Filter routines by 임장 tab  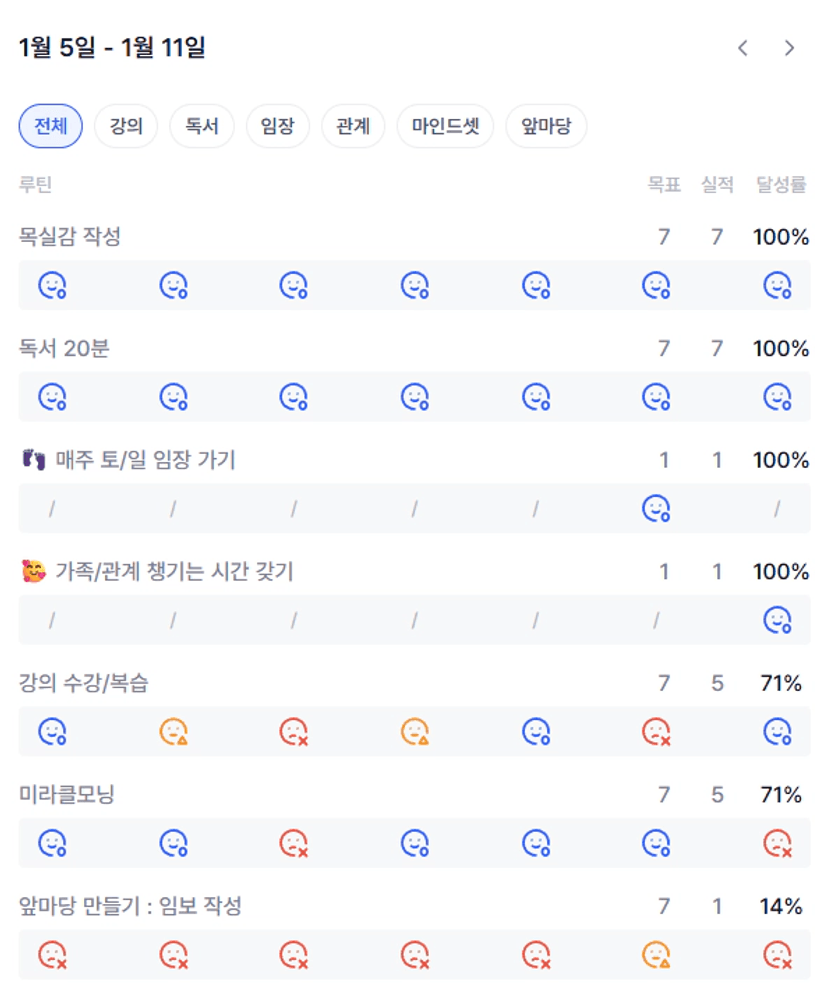[x=277, y=127]
